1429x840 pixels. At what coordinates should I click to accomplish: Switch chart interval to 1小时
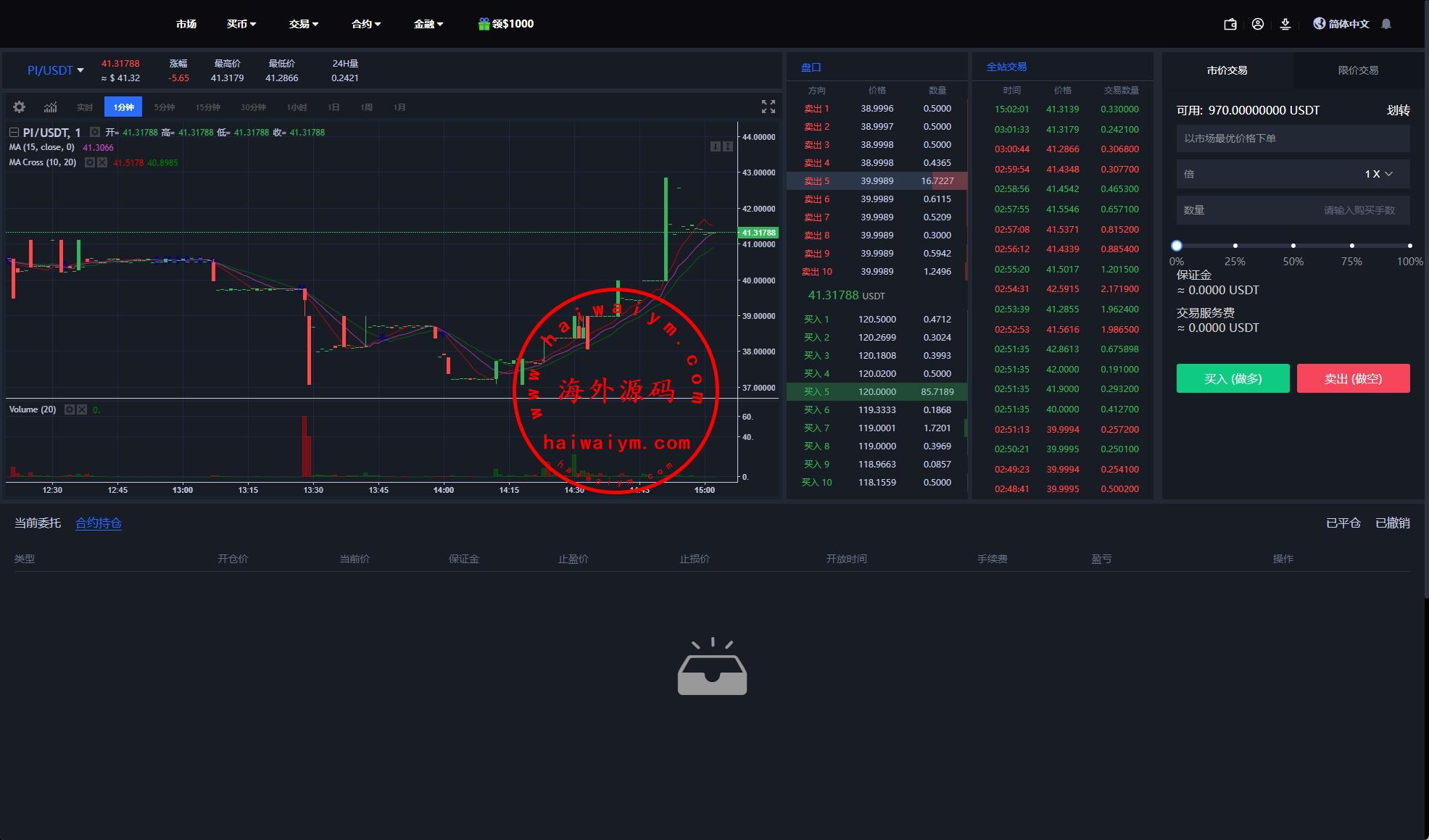click(x=297, y=107)
